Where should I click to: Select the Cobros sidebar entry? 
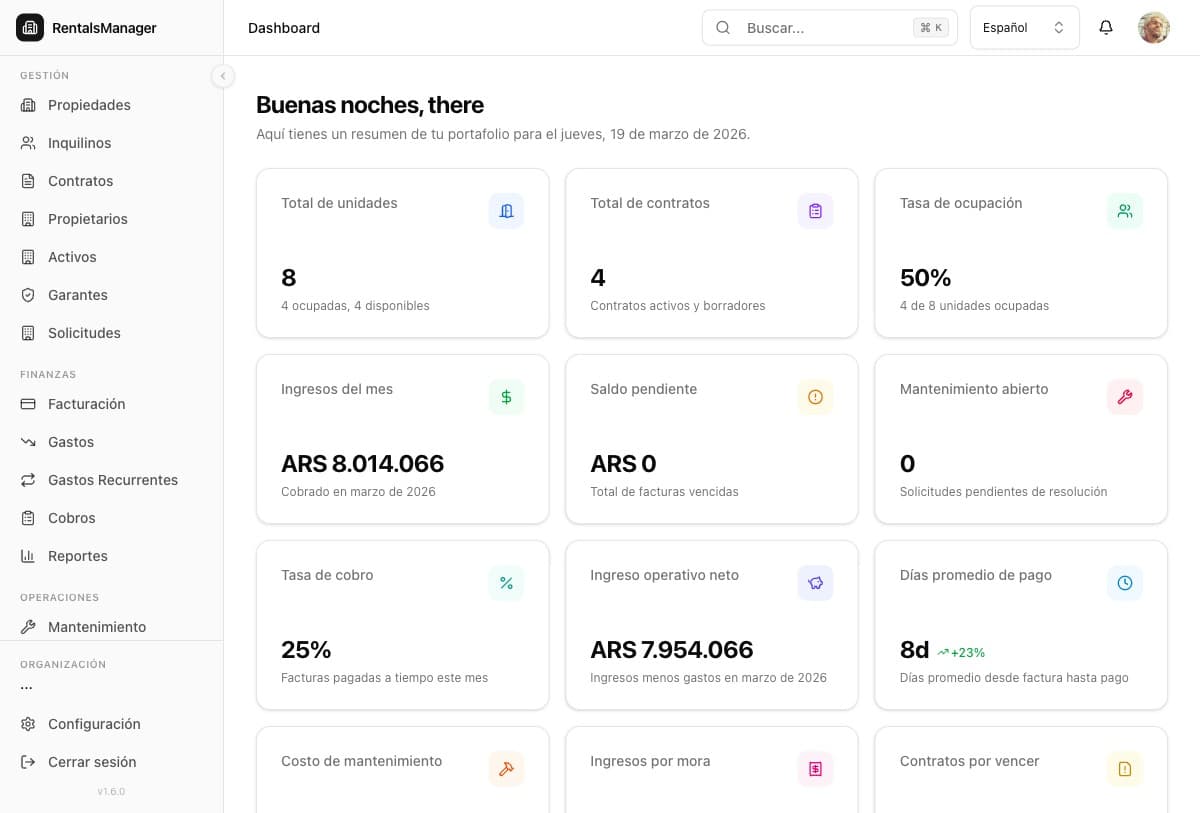tap(71, 518)
